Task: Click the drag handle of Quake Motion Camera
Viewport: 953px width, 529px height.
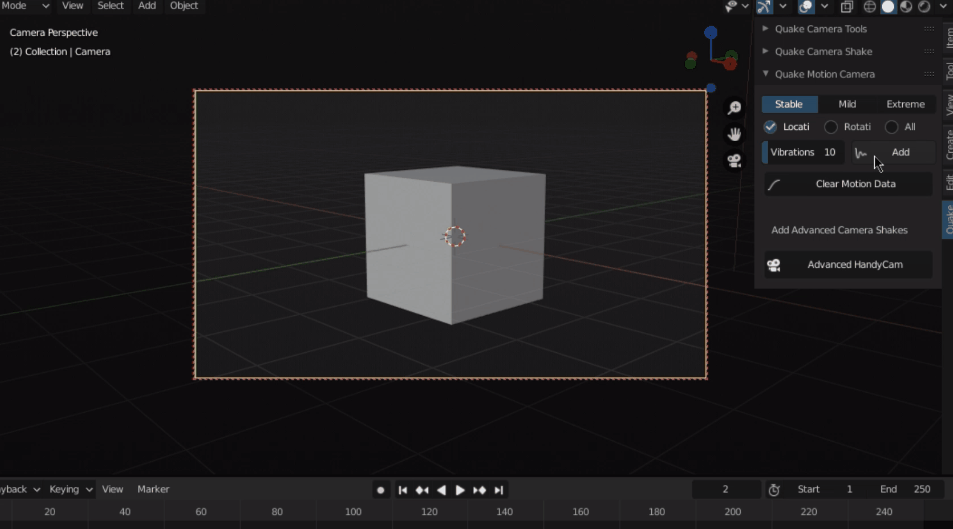Action: (929, 74)
